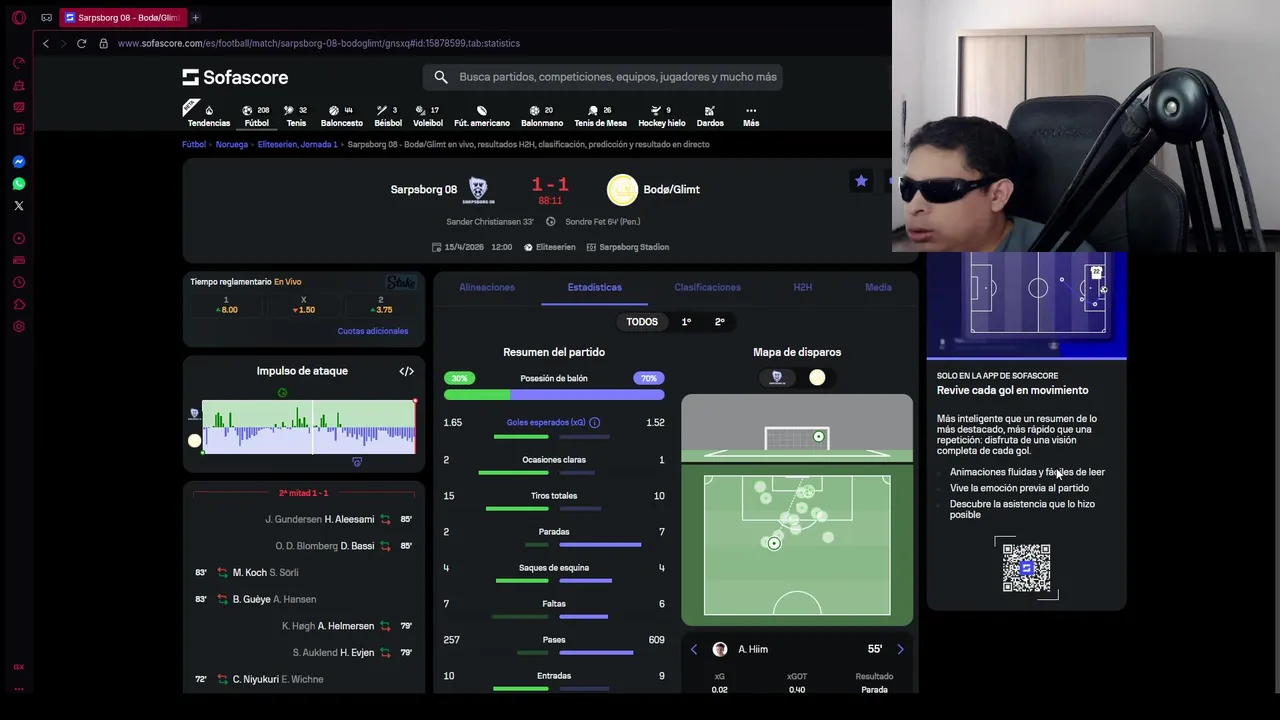Select the Fútbol sport category

(257, 116)
